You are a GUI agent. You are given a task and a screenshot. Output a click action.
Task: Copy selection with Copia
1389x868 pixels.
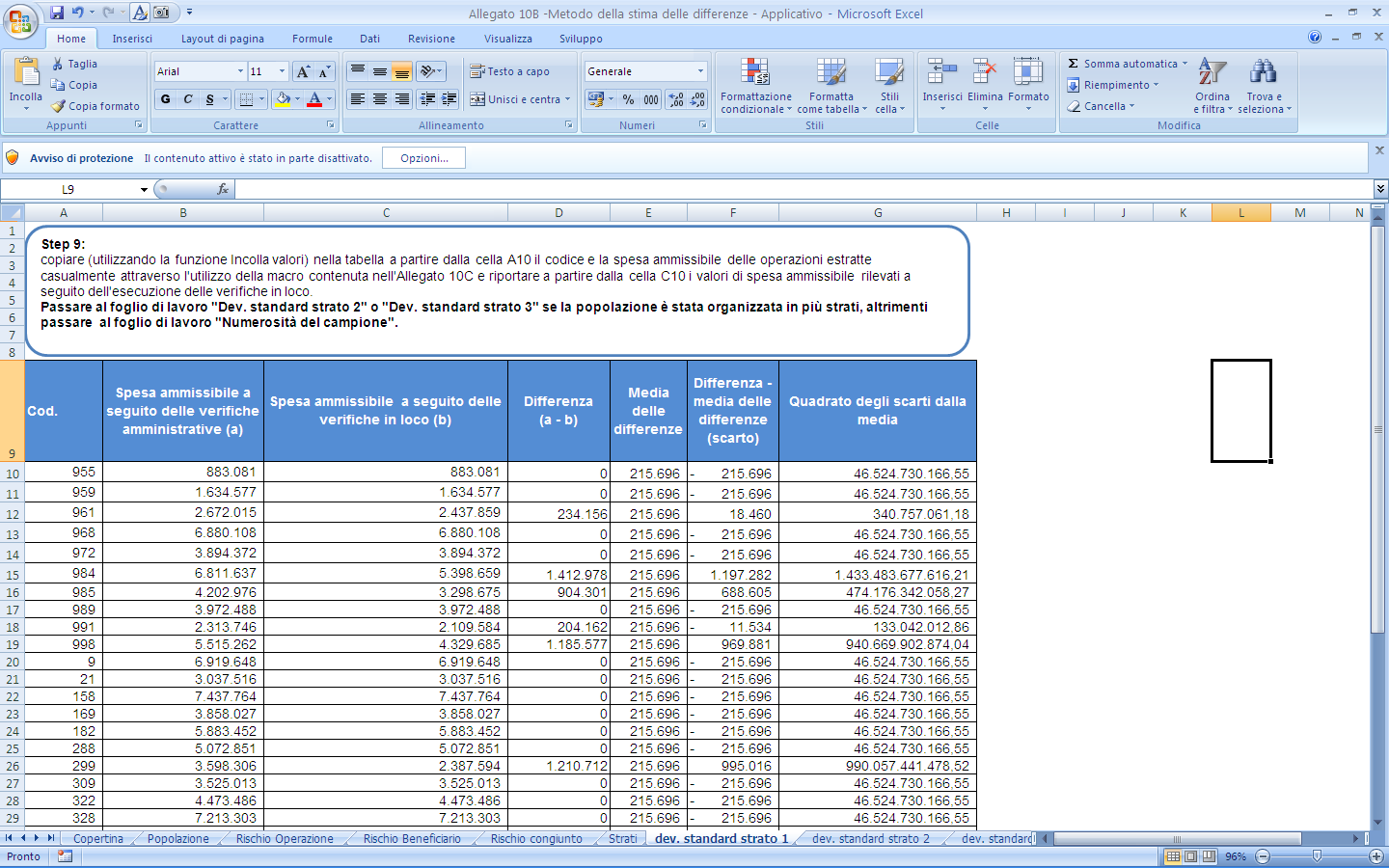click(x=74, y=85)
